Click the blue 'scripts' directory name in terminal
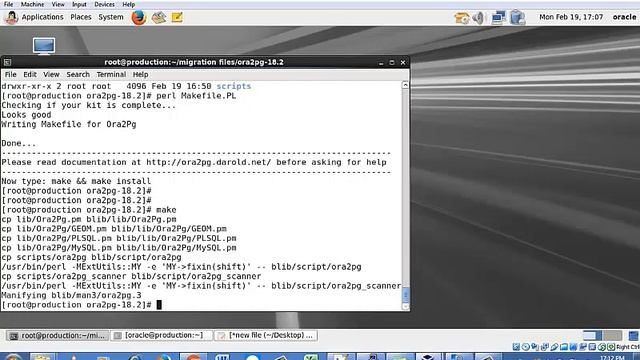640x360 pixels. click(x=233, y=86)
